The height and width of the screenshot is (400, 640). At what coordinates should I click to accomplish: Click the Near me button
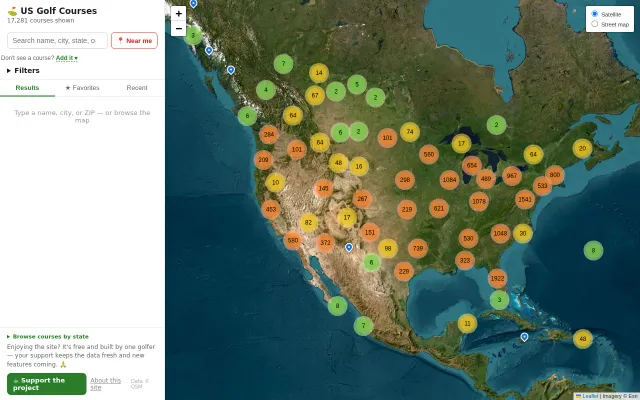point(134,40)
